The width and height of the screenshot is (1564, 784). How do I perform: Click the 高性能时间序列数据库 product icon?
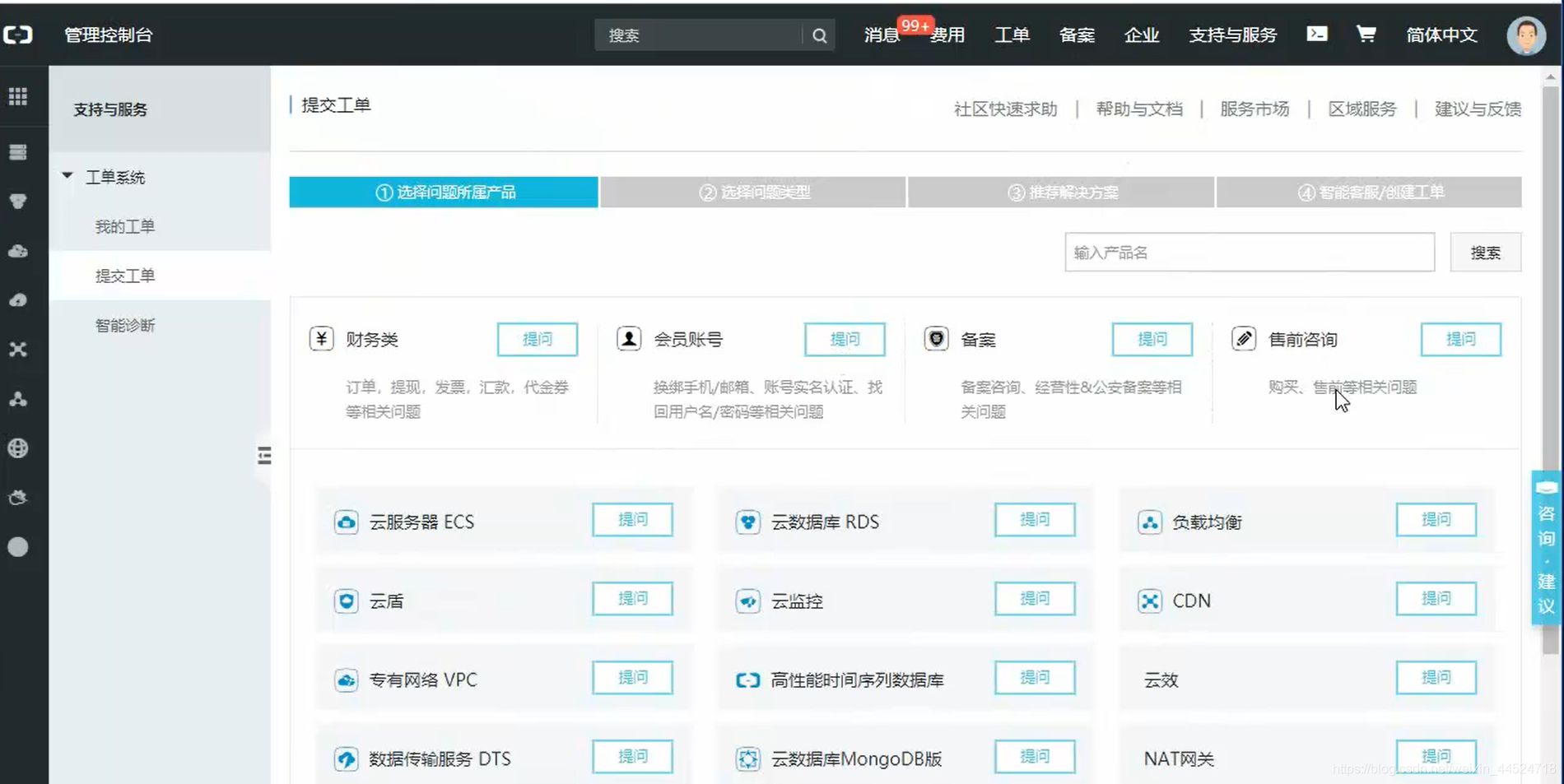748,680
